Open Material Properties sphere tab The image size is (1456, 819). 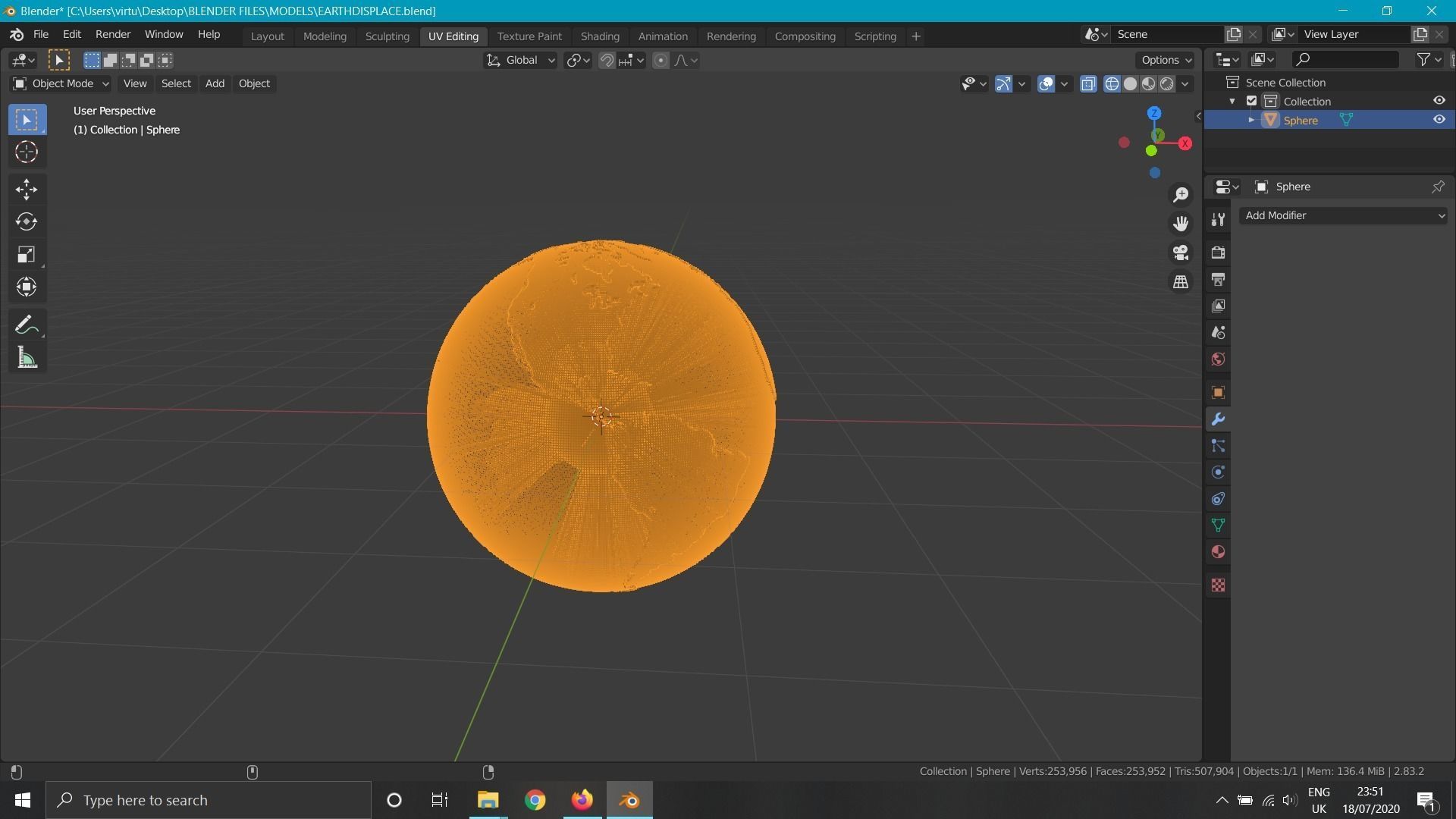point(1218,552)
